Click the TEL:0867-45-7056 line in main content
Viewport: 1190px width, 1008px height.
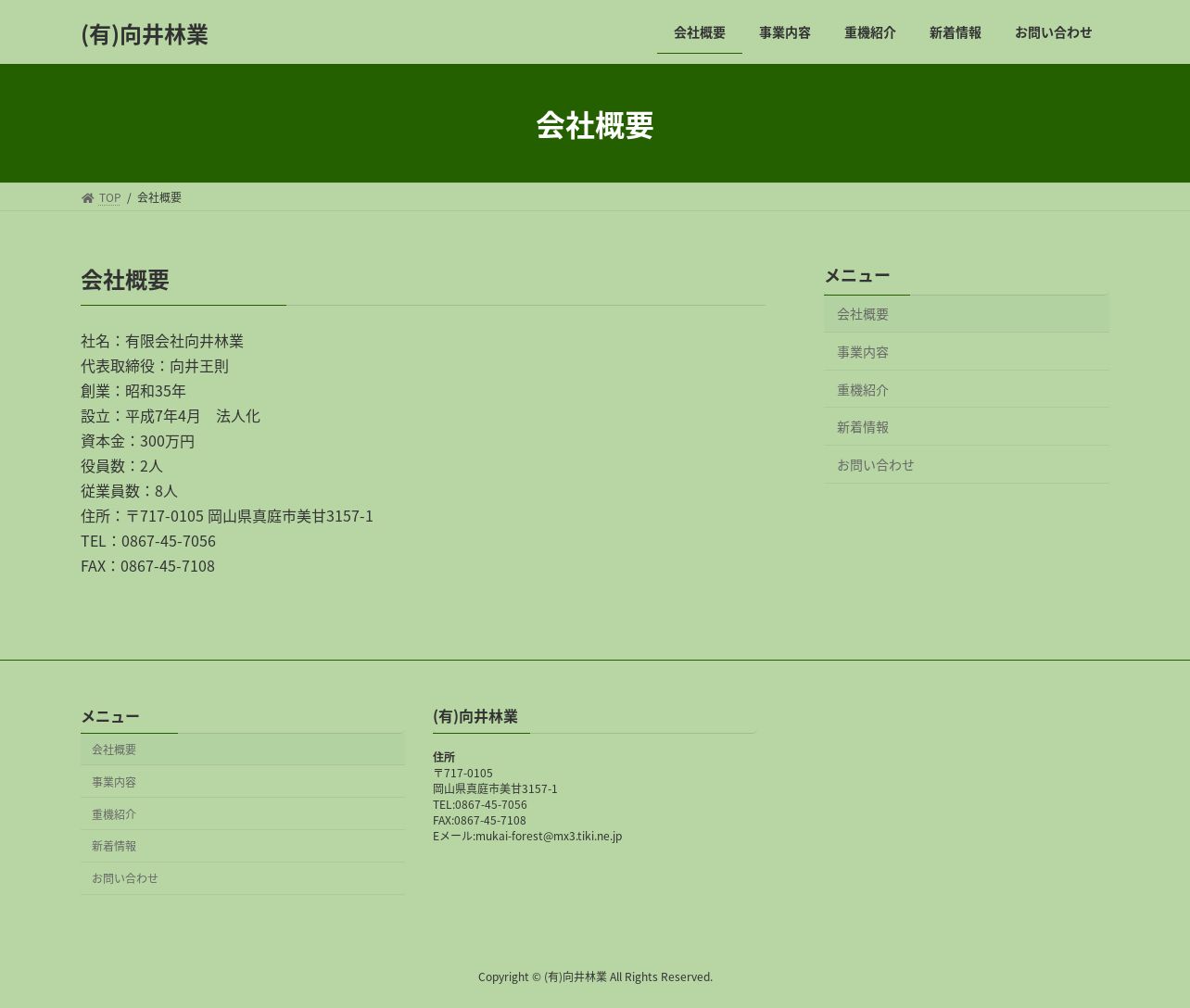(148, 541)
